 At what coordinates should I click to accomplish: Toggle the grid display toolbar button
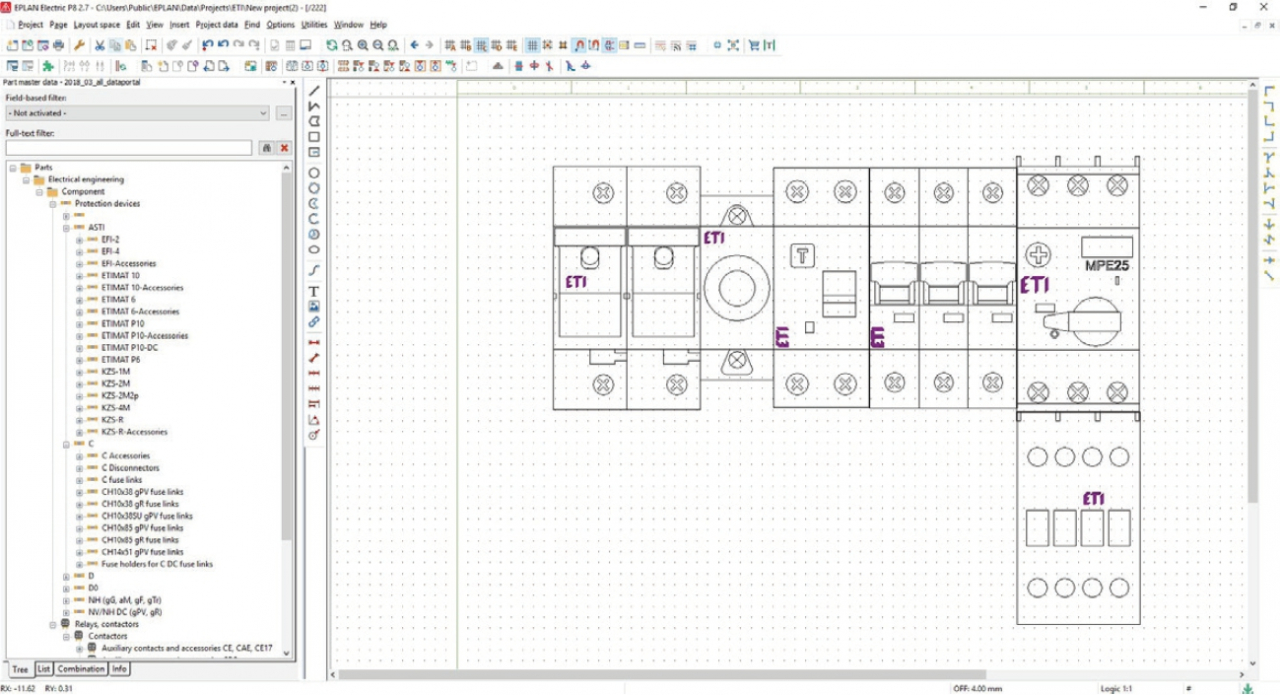[532, 45]
